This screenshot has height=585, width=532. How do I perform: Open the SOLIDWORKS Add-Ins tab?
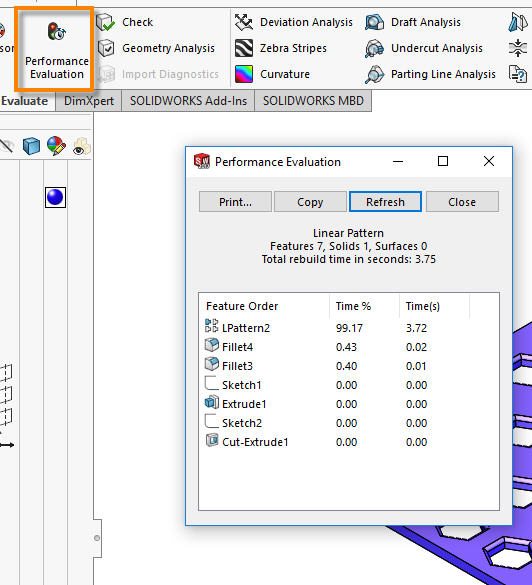(x=188, y=101)
